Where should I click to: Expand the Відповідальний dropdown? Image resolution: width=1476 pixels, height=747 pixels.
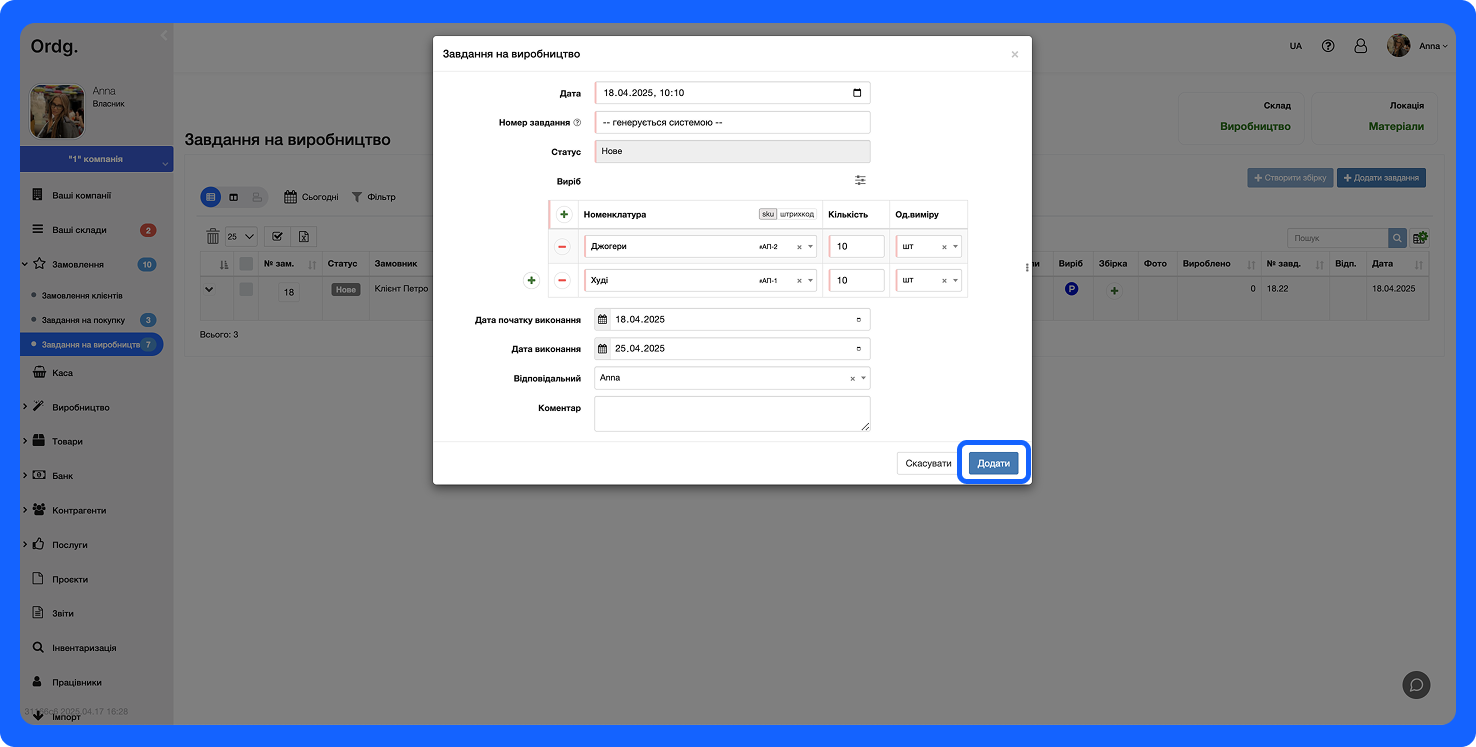point(863,378)
